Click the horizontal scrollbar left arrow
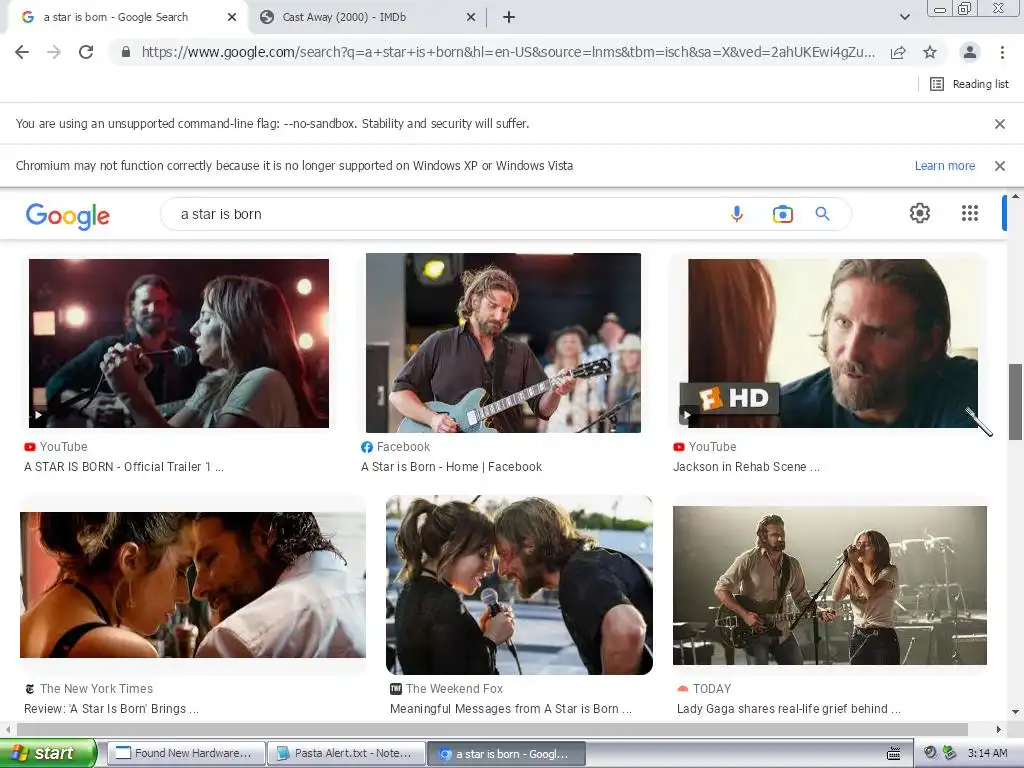Screen dimensions: 1024x768 pyautogui.click(x=8, y=729)
